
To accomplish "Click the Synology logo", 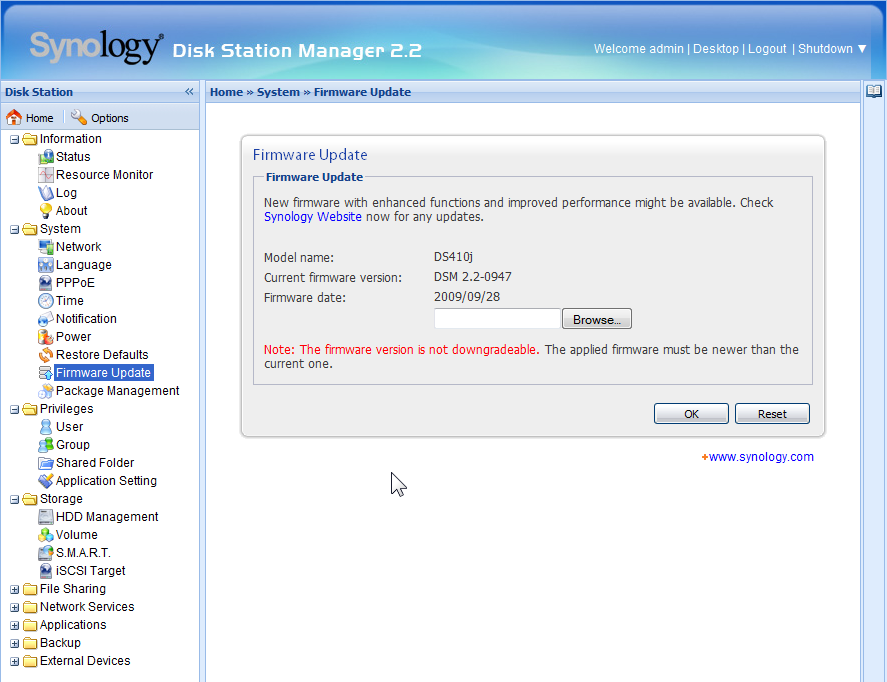I will click(x=96, y=46).
